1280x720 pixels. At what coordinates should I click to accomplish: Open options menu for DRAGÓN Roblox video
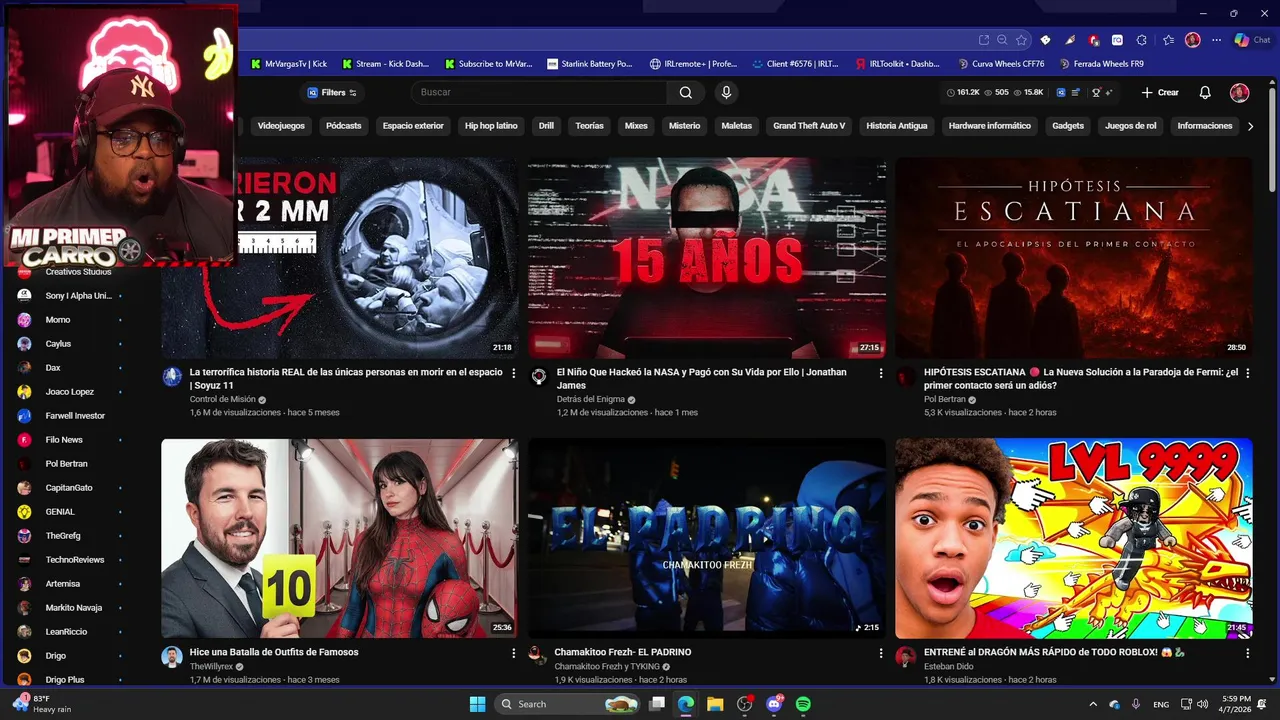1247,653
